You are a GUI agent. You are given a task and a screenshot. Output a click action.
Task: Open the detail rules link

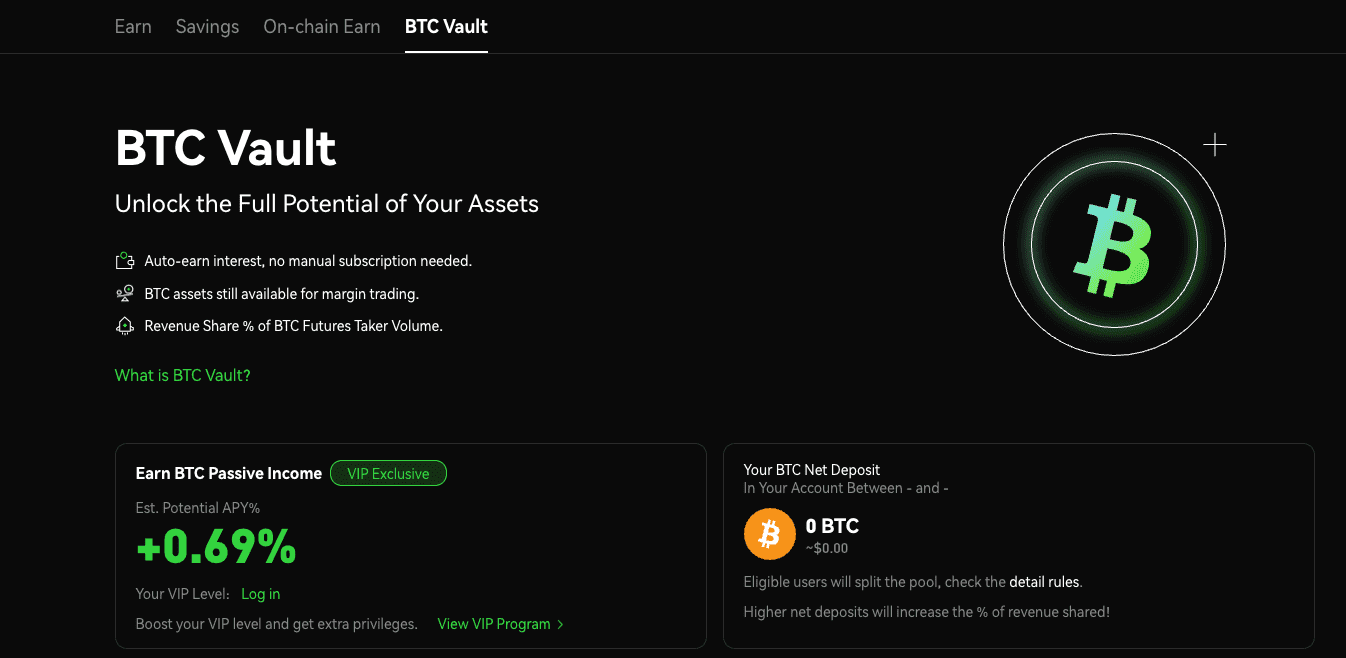click(1044, 581)
